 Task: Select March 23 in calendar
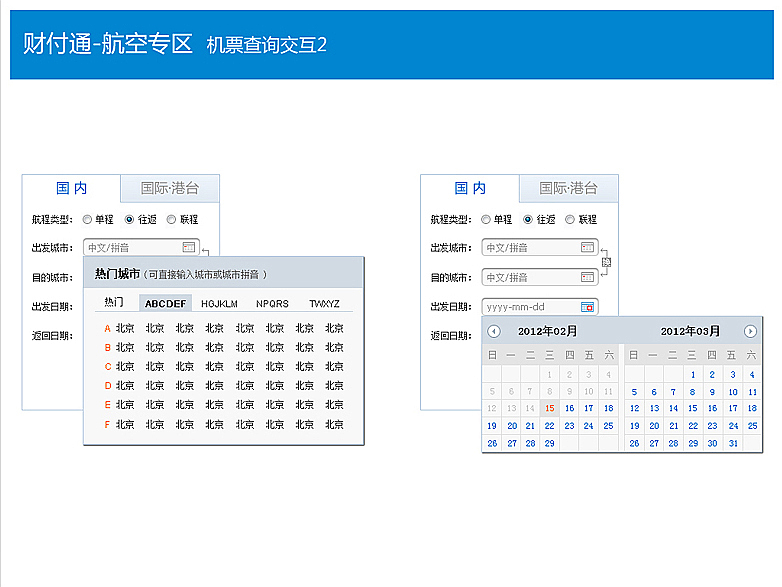(713, 426)
